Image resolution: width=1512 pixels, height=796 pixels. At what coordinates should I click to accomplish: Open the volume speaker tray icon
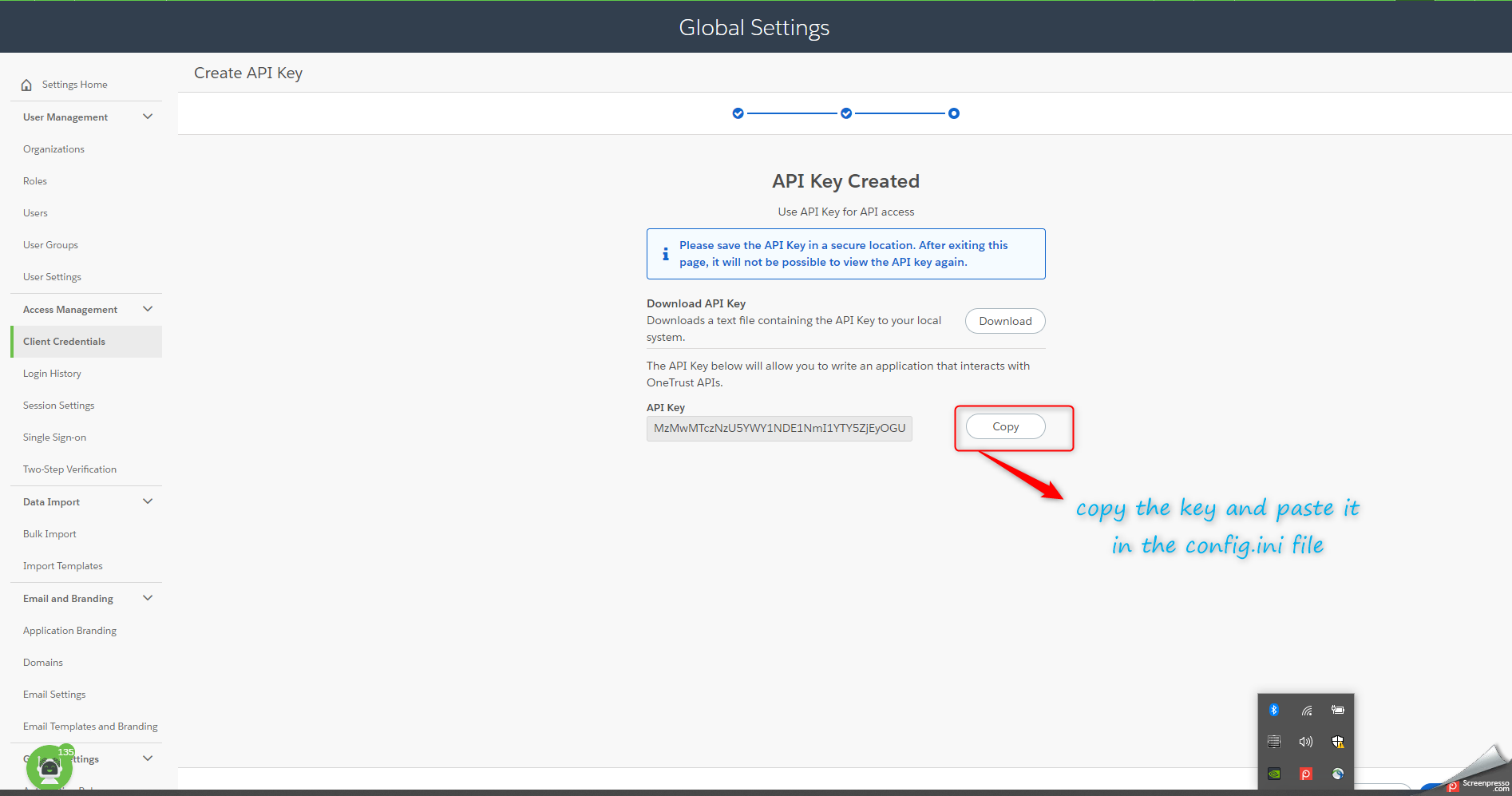(x=1306, y=742)
